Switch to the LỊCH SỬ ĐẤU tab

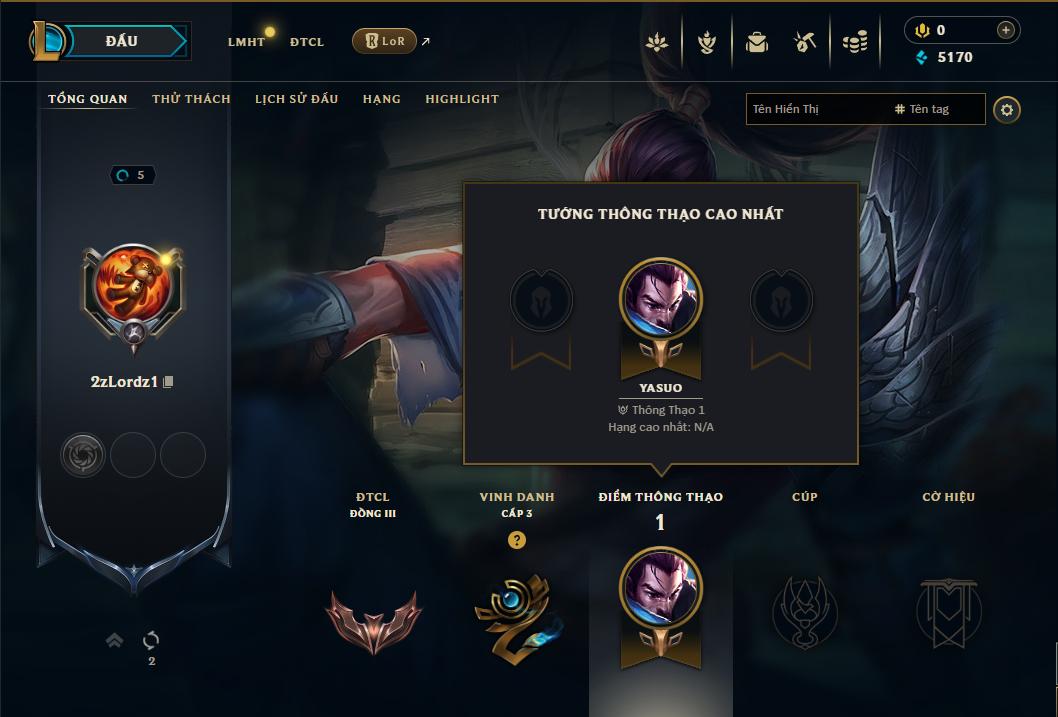click(x=296, y=99)
